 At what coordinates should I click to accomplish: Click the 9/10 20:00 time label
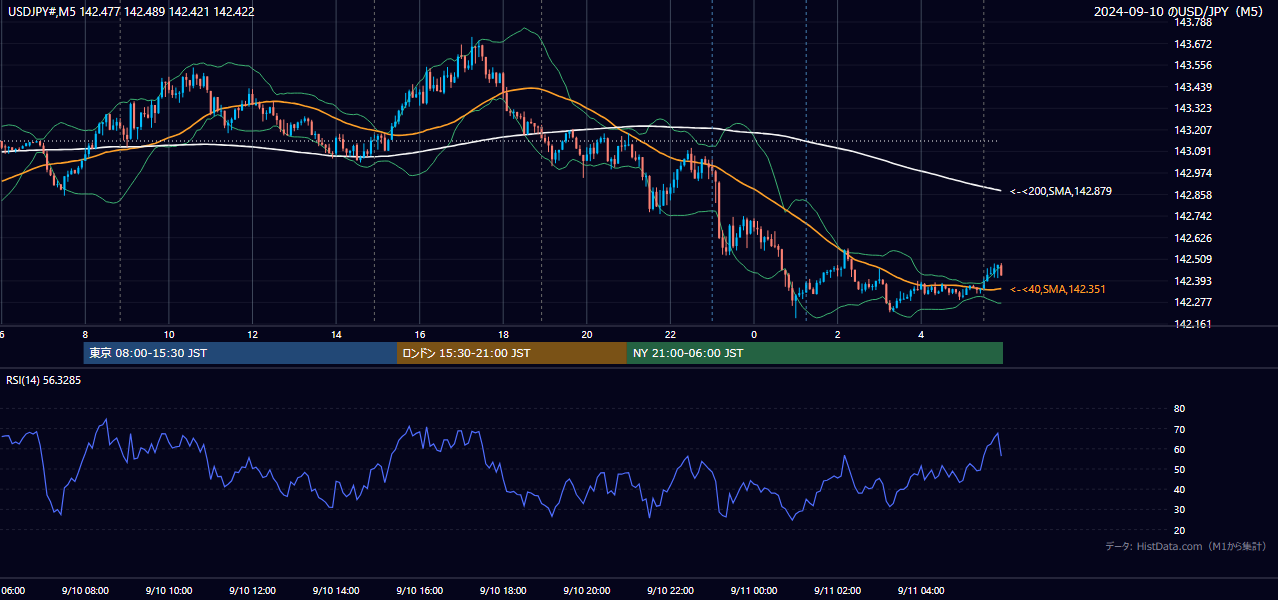(x=587, y=590)
